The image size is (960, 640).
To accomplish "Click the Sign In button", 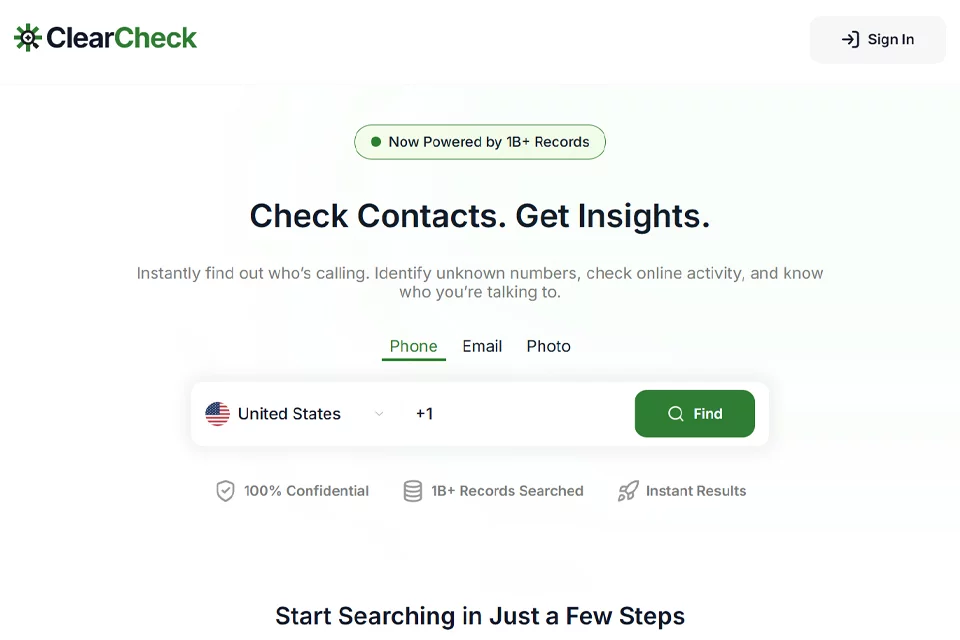I will [x=877, y=40].
